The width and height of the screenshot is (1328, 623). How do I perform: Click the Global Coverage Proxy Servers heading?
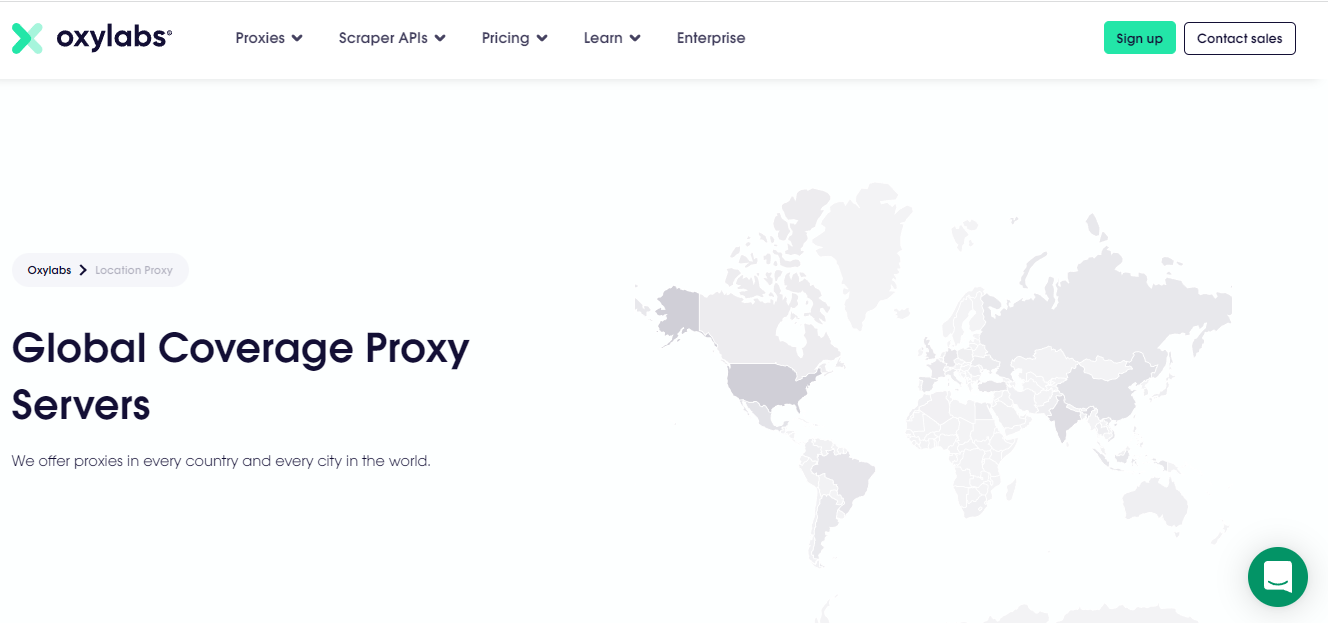coord(240,376)
